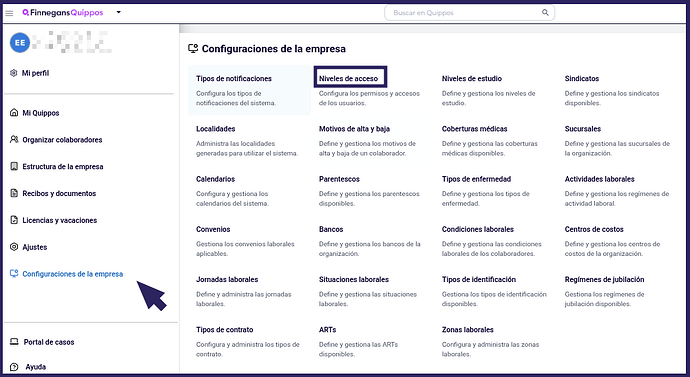Viewport: 690px width, 377px height.
Task: Focus the Buscar en Quippos search field
Action: pos(469,13)
